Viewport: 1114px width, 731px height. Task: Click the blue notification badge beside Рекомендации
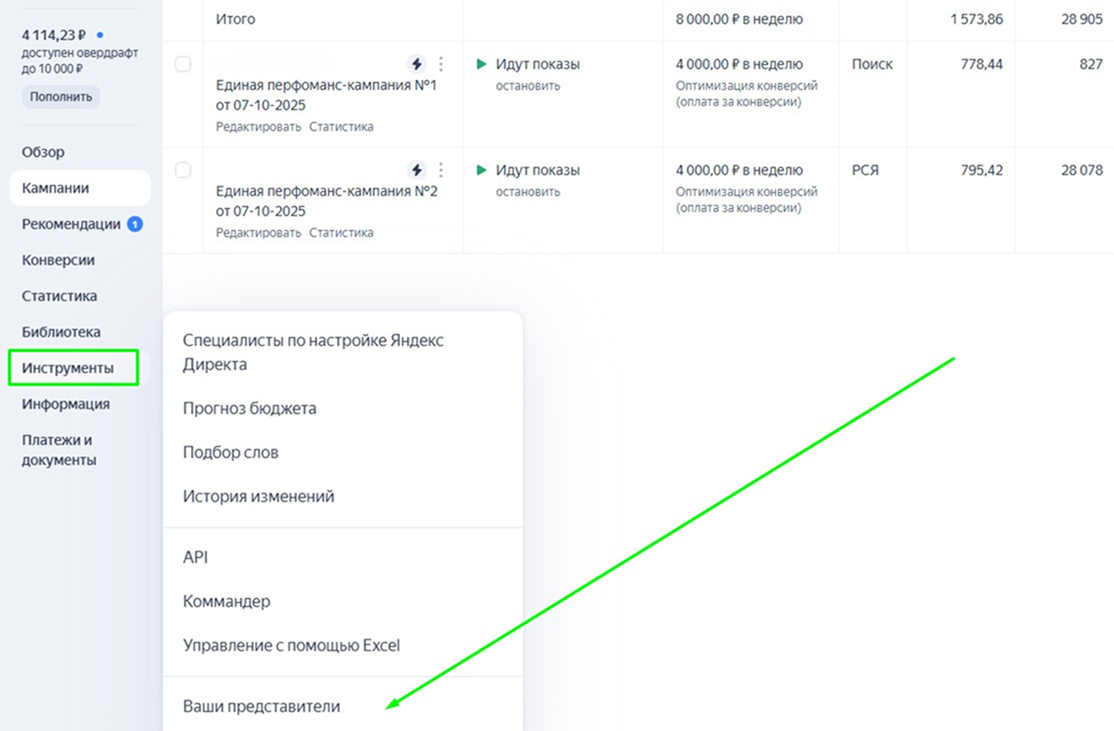pos(135,224)
